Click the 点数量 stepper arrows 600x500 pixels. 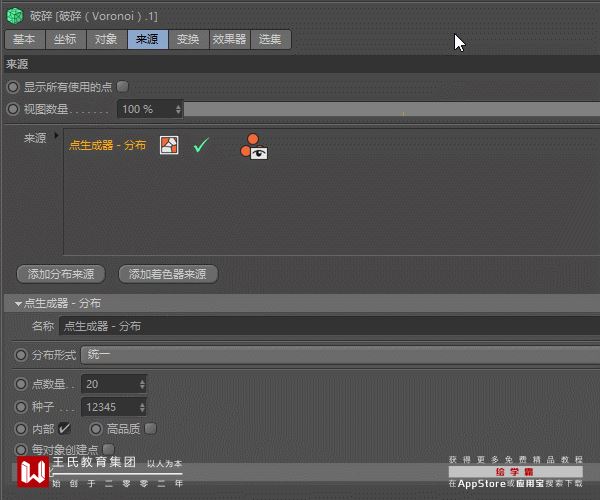pos(142,384)
